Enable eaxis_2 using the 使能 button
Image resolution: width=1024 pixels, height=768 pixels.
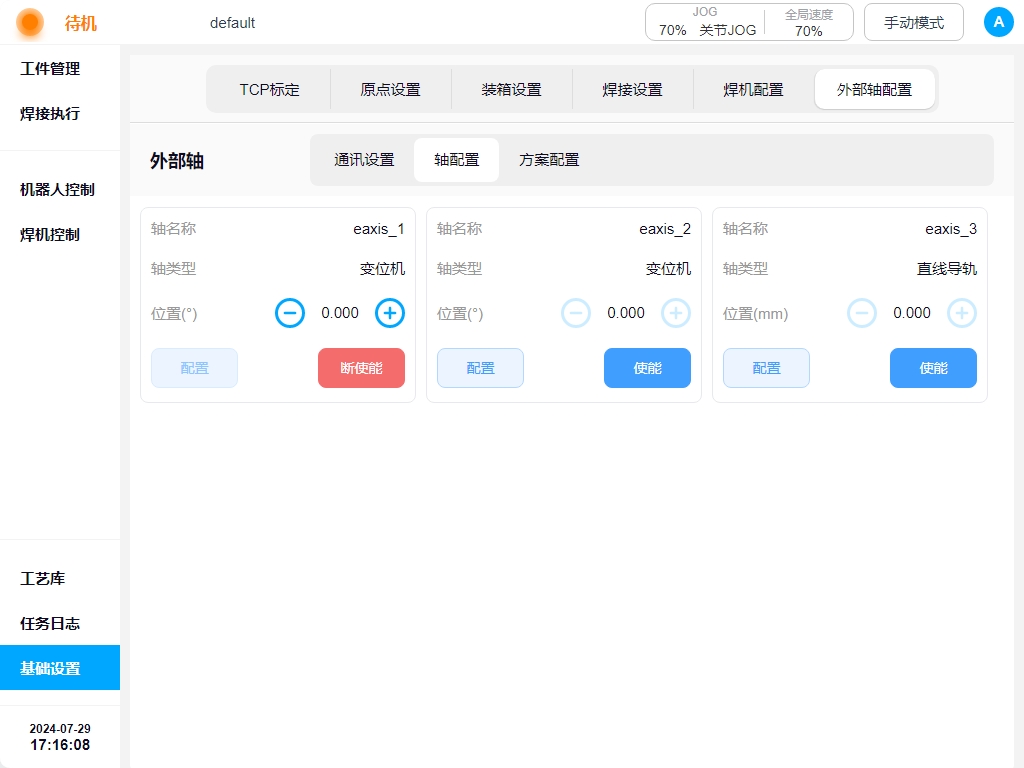(647, 368)
